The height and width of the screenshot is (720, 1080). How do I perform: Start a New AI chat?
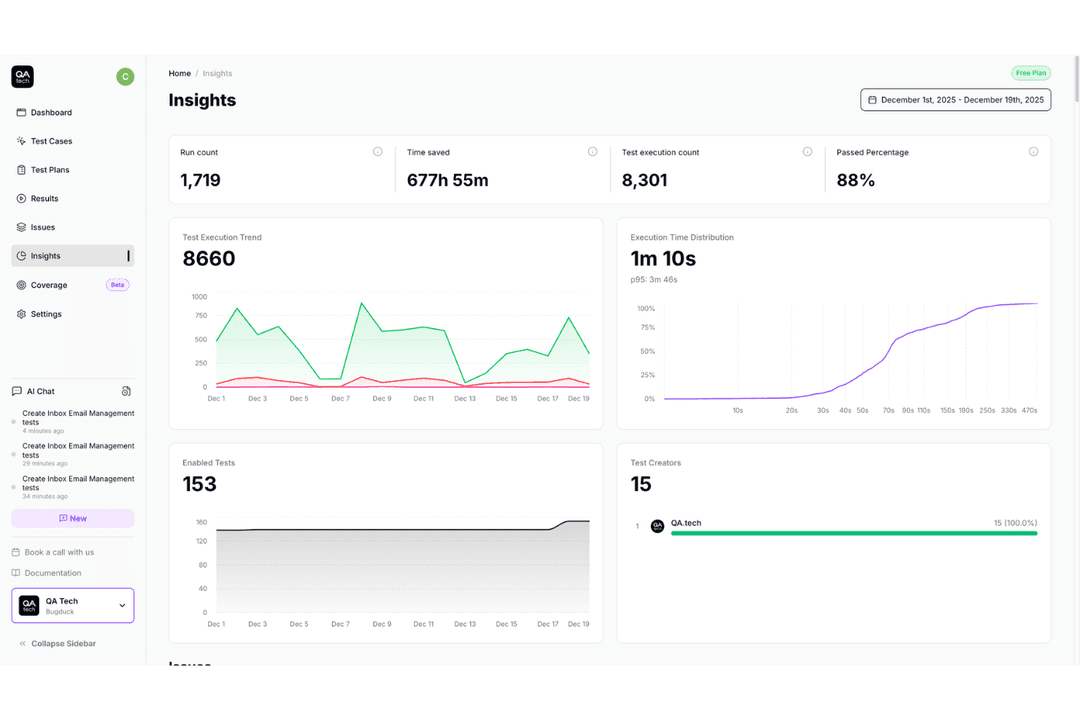[x=72, y=518]
